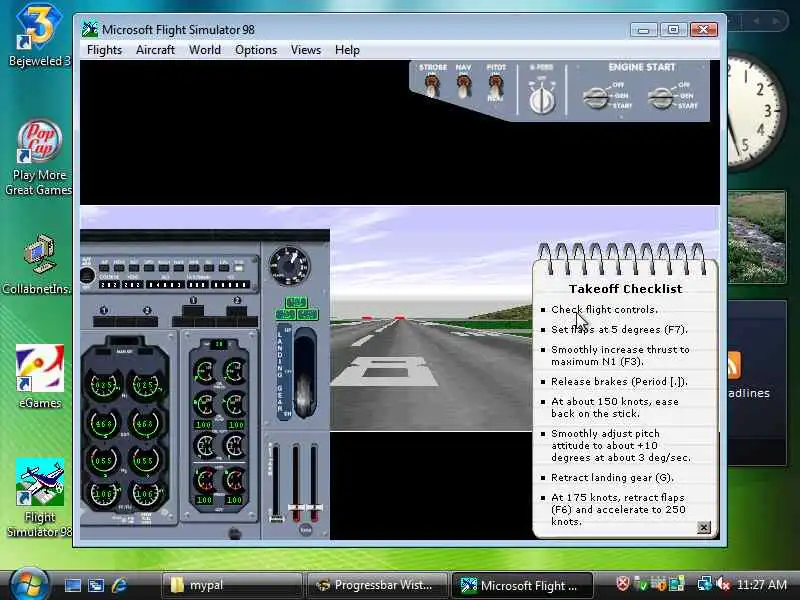Click the right fuel flow gauge 106
The width and height of the screenshot is (800, 600).
pyautogui.click(x=145, y=494)
